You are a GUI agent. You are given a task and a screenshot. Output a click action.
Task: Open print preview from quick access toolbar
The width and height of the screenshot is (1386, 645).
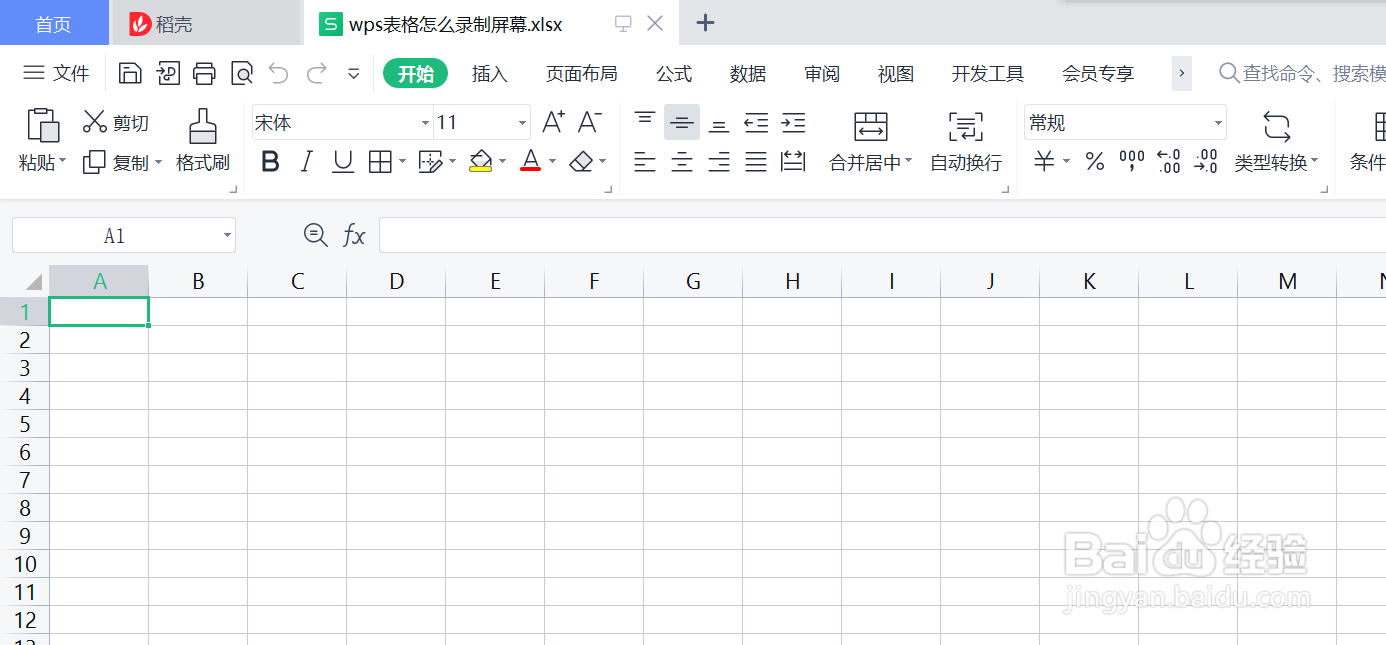coord(242,73)
